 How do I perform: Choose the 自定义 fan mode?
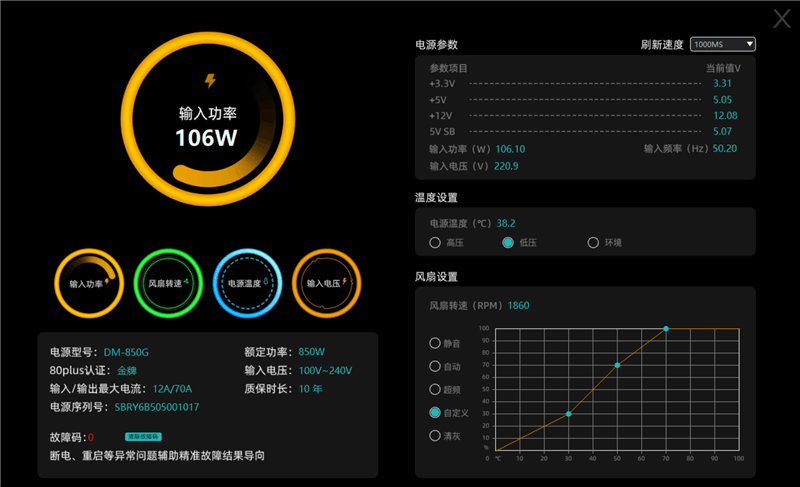tap(435, 413)
